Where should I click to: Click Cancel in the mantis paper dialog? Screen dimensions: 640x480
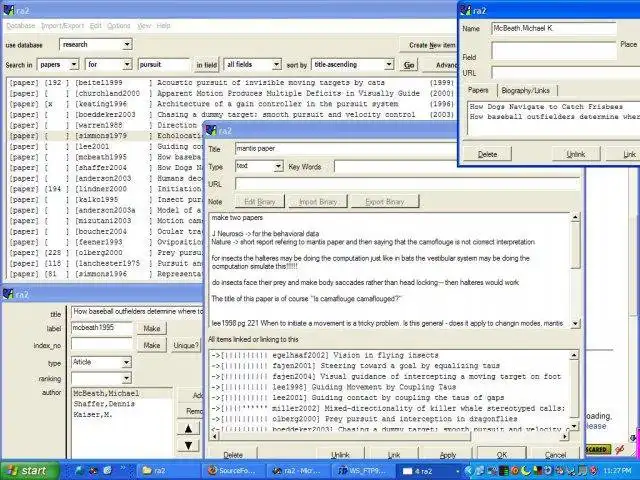[555, 455]
